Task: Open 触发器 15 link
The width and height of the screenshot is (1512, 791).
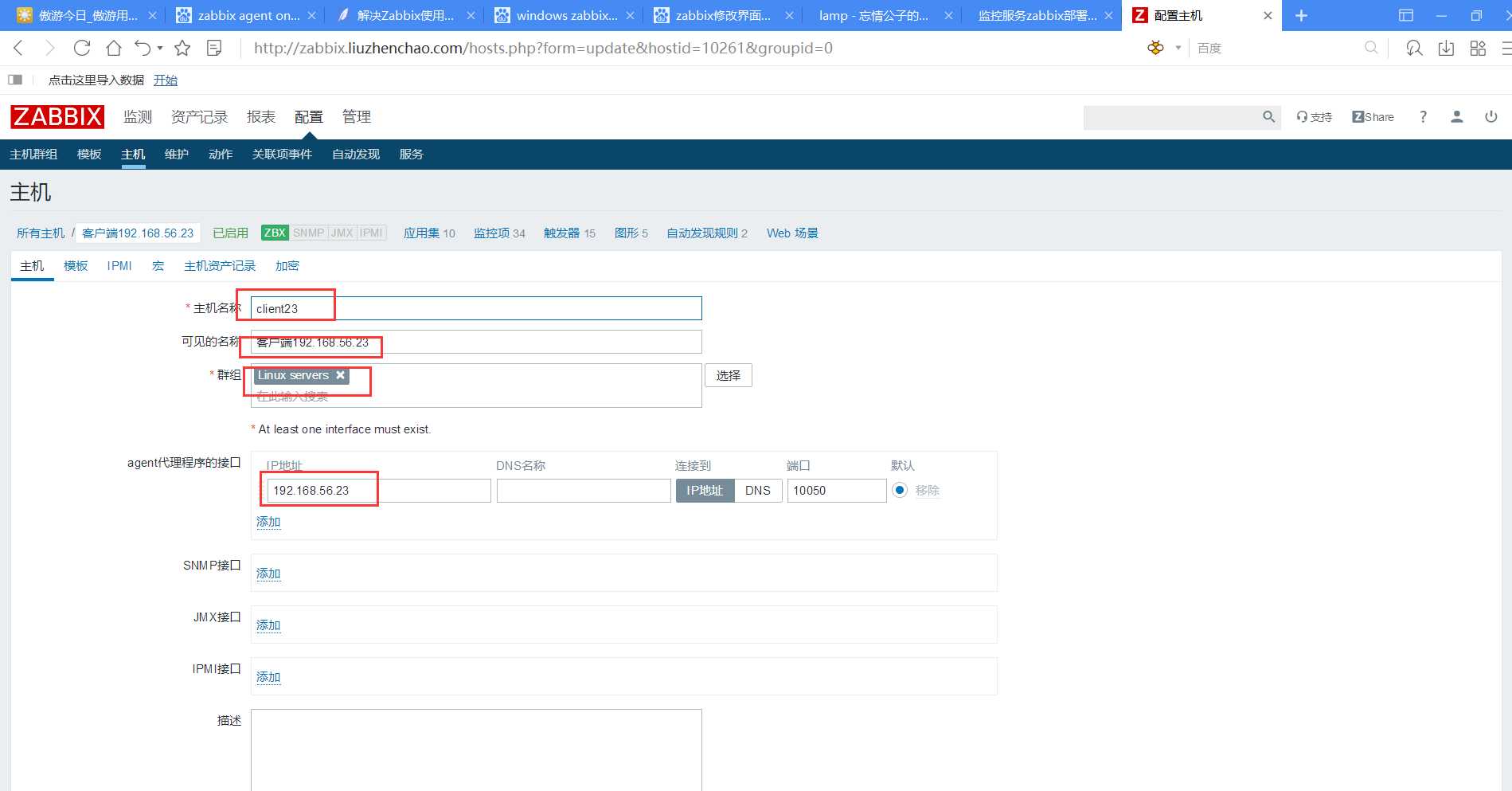Action: [x=569, y=233]
